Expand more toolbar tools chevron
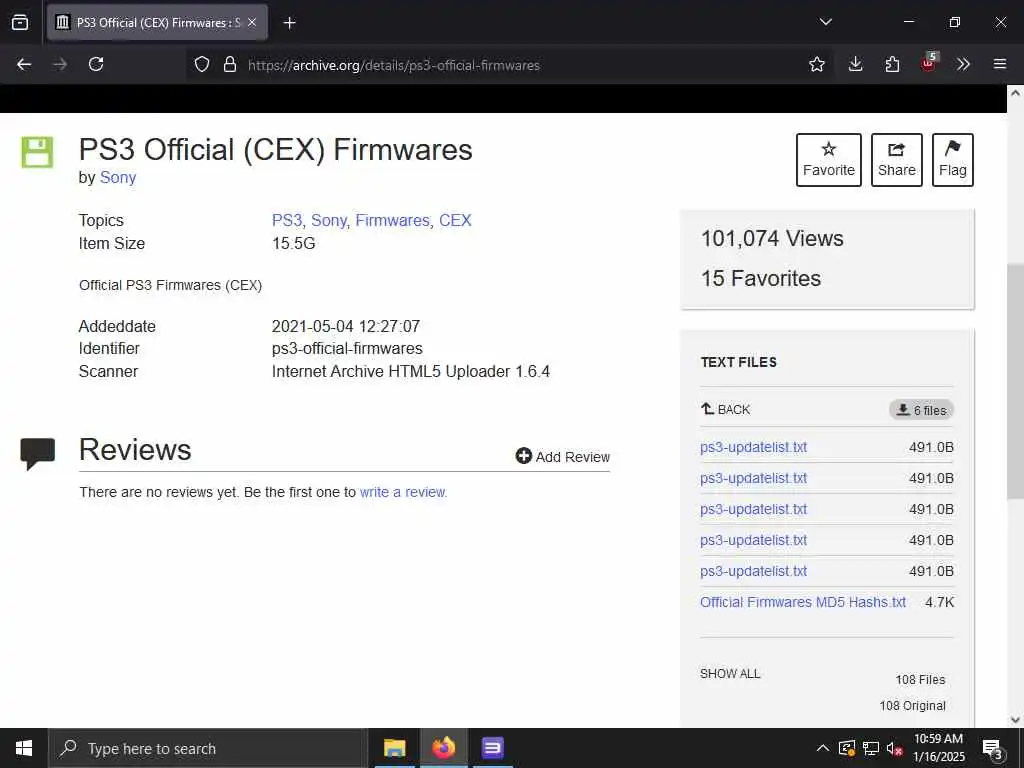1024x768 pixels. pos(963,64)
